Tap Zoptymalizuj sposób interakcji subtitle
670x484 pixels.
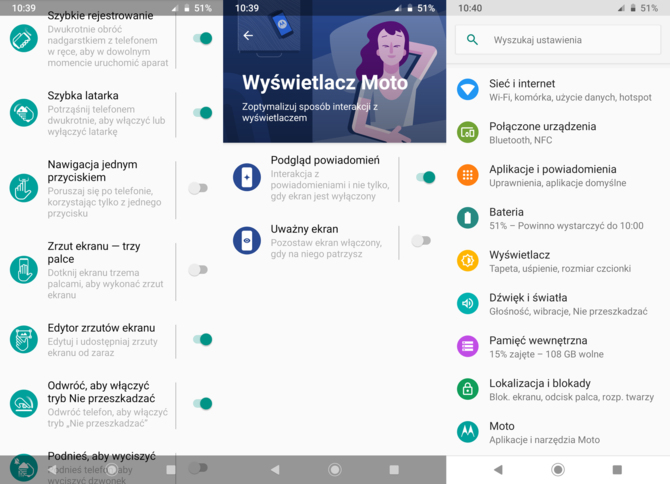click(310, 112)
